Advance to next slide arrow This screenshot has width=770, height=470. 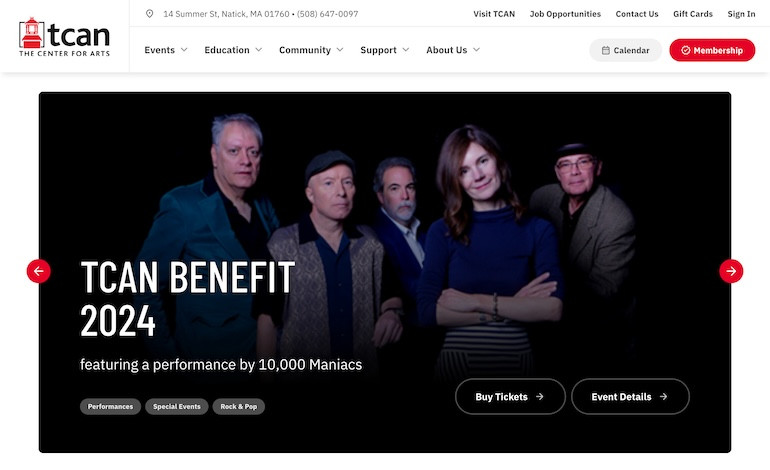click(x=731, y=271)
